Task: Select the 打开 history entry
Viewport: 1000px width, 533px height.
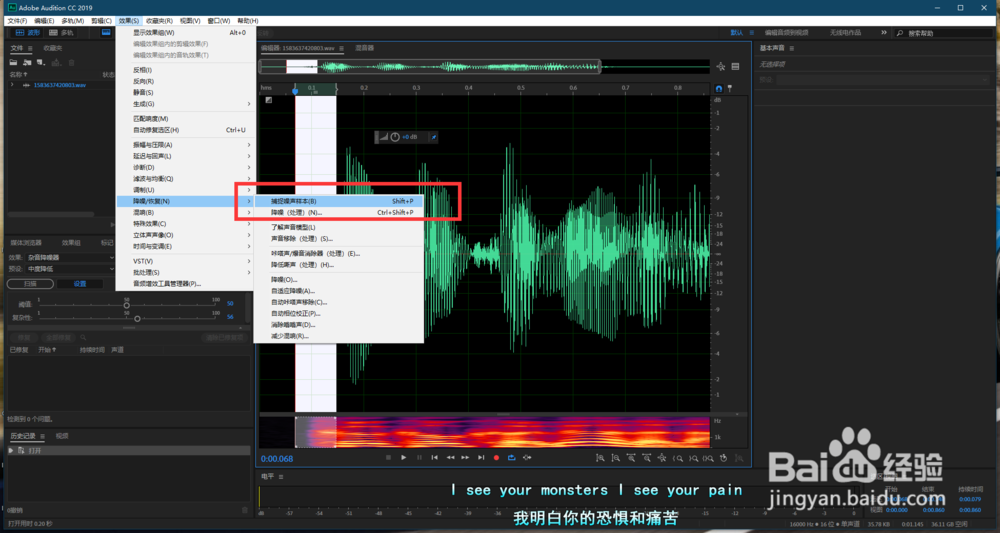Action: click(128, 451)
